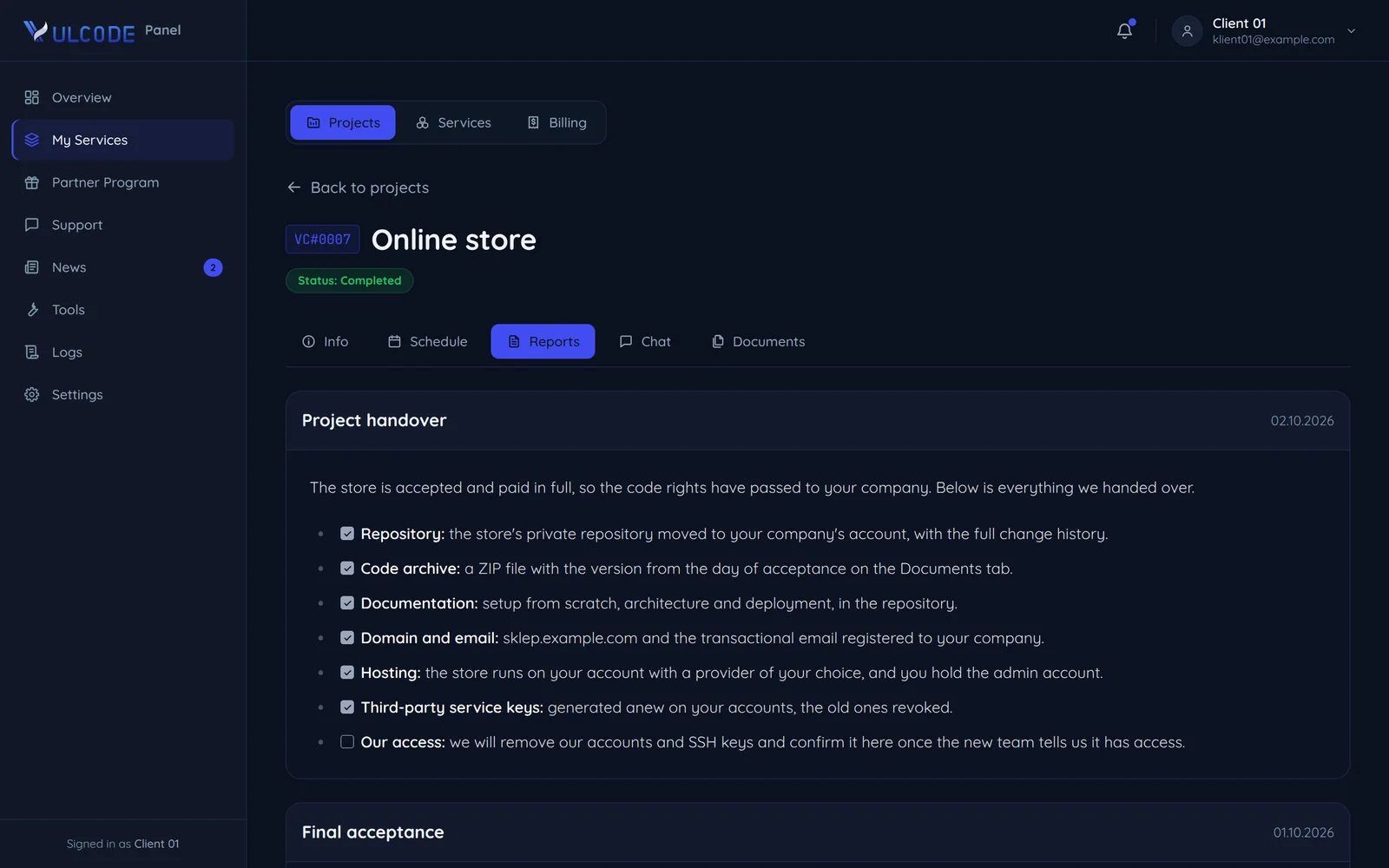
Task: Toggle the Domain and email checkbox
Action: pyautogui.click(x=347, y=638)
